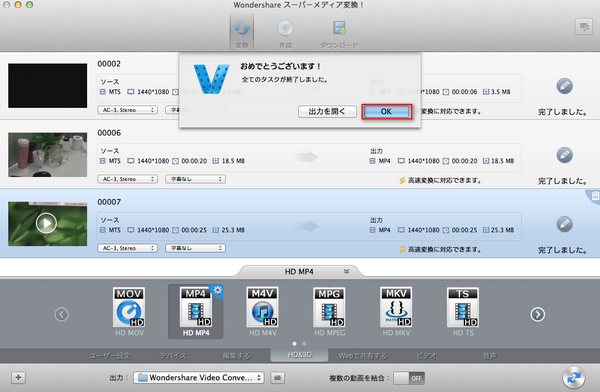Viewport: 600px width, 392px height.
Task: Click the 00002 file name
Action: [109, 64]
